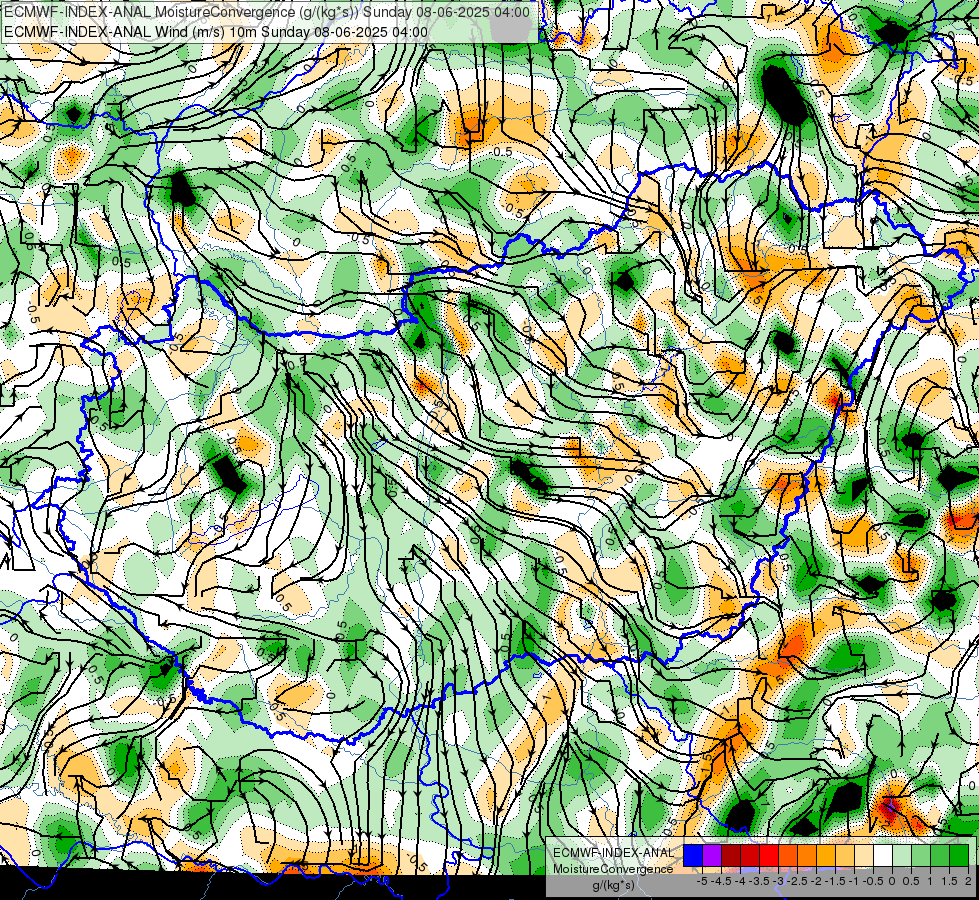Click the Wind (m/s) 10m title line
The width and height of the screenshot is (979, 900).
click(216, 32)
